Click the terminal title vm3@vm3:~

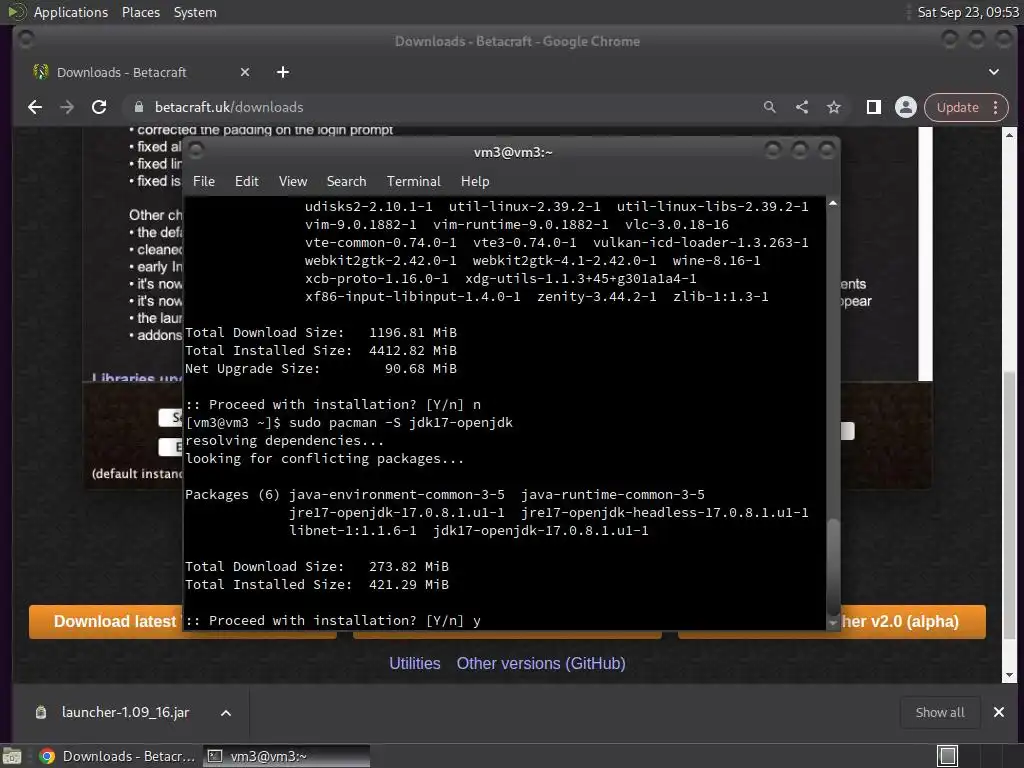point(513,152)
